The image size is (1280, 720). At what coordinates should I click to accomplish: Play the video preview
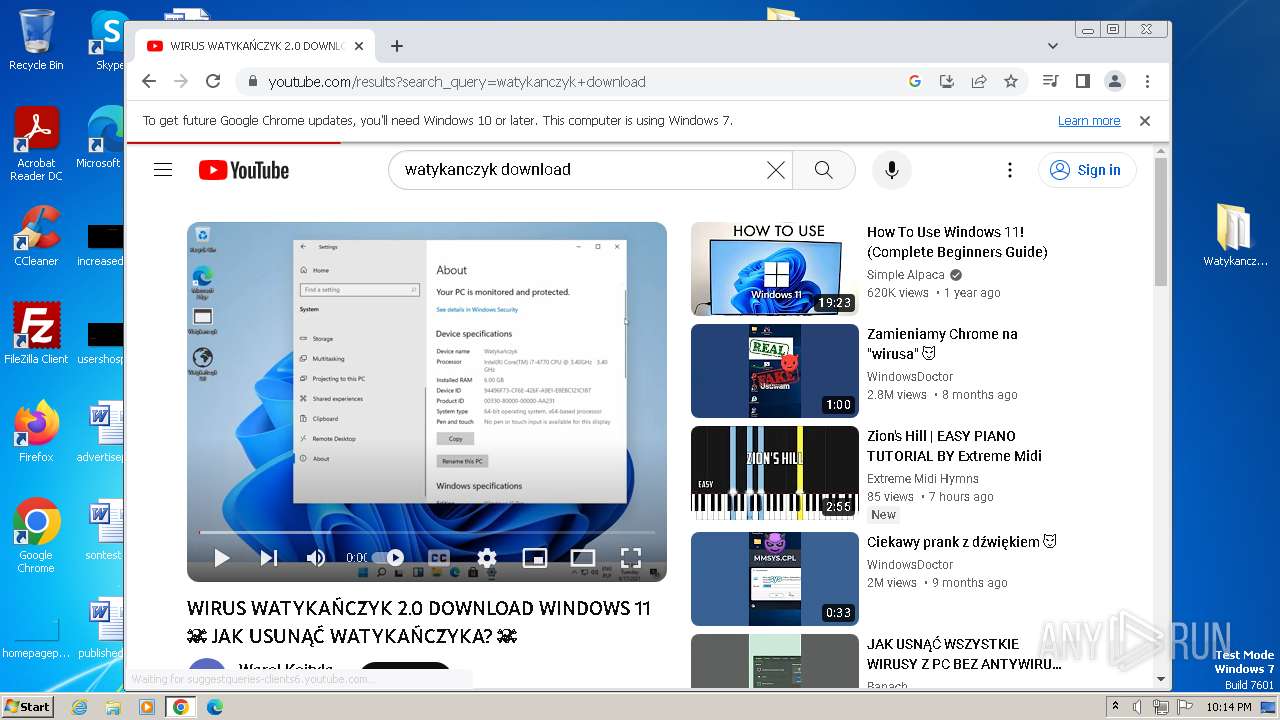click(x=222, y=558)
